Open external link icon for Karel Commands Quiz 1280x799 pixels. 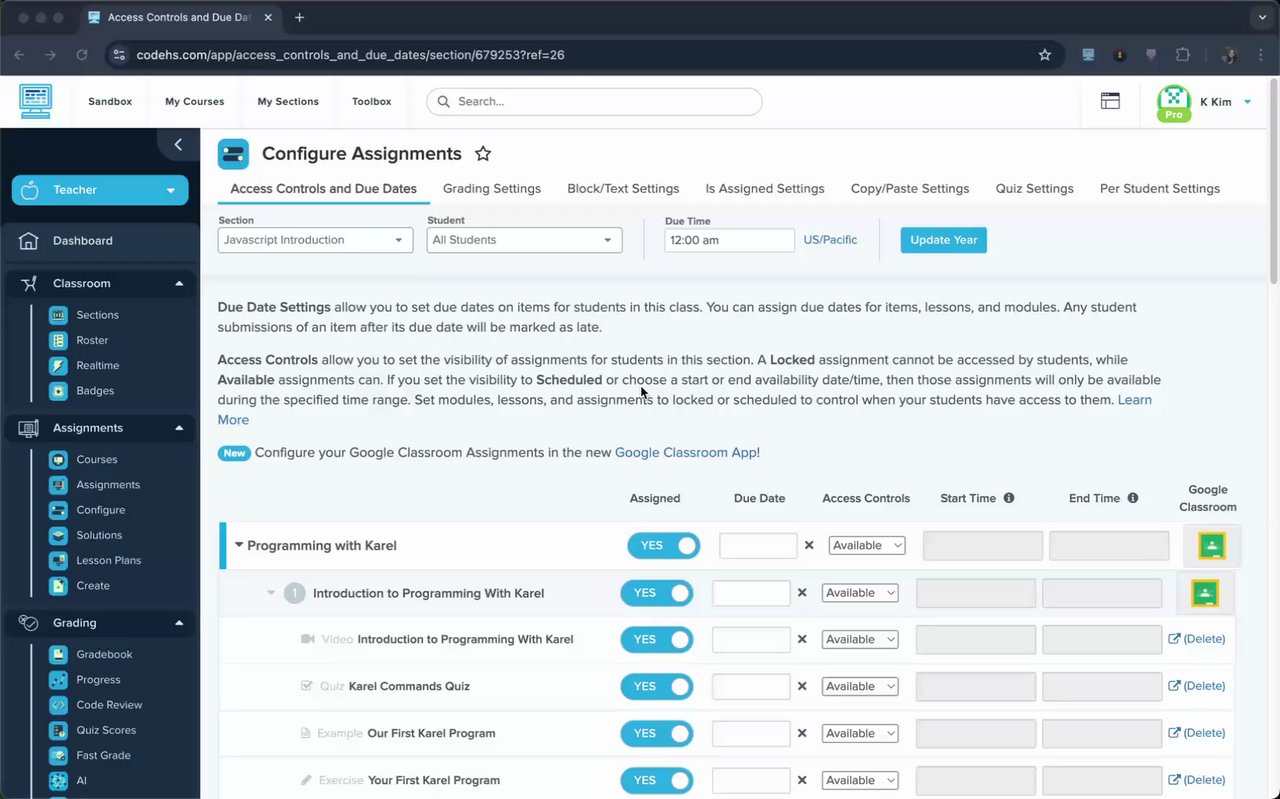pyautogui.click(x=1174, y=686)
